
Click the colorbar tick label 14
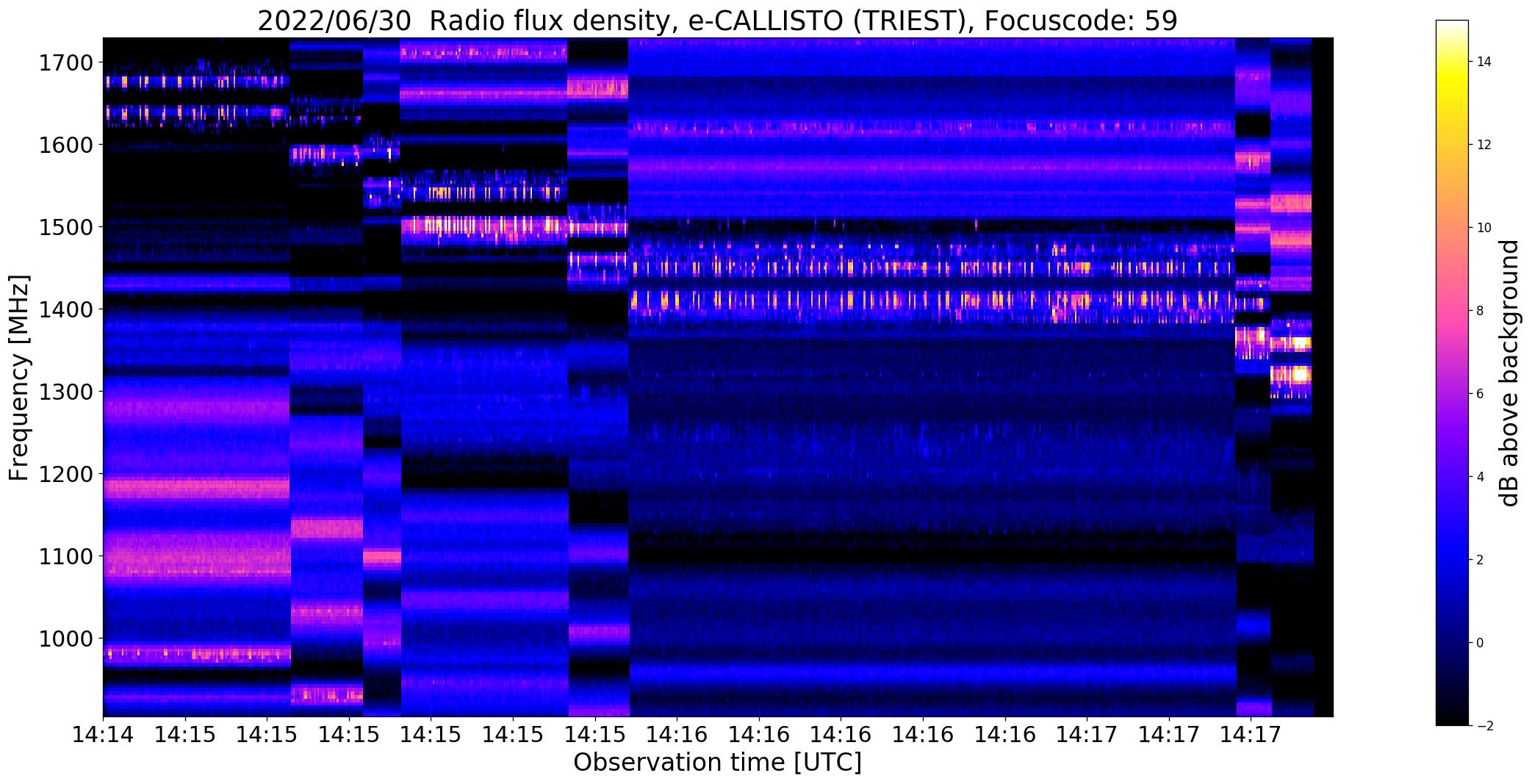pos(1484,62)
